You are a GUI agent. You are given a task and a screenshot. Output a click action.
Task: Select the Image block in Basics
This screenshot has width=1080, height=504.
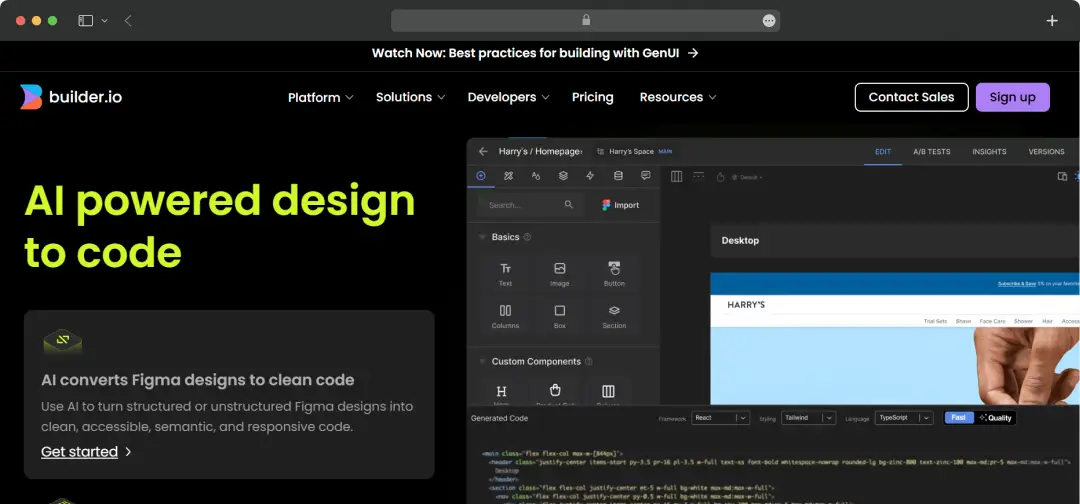pos(560,273)
